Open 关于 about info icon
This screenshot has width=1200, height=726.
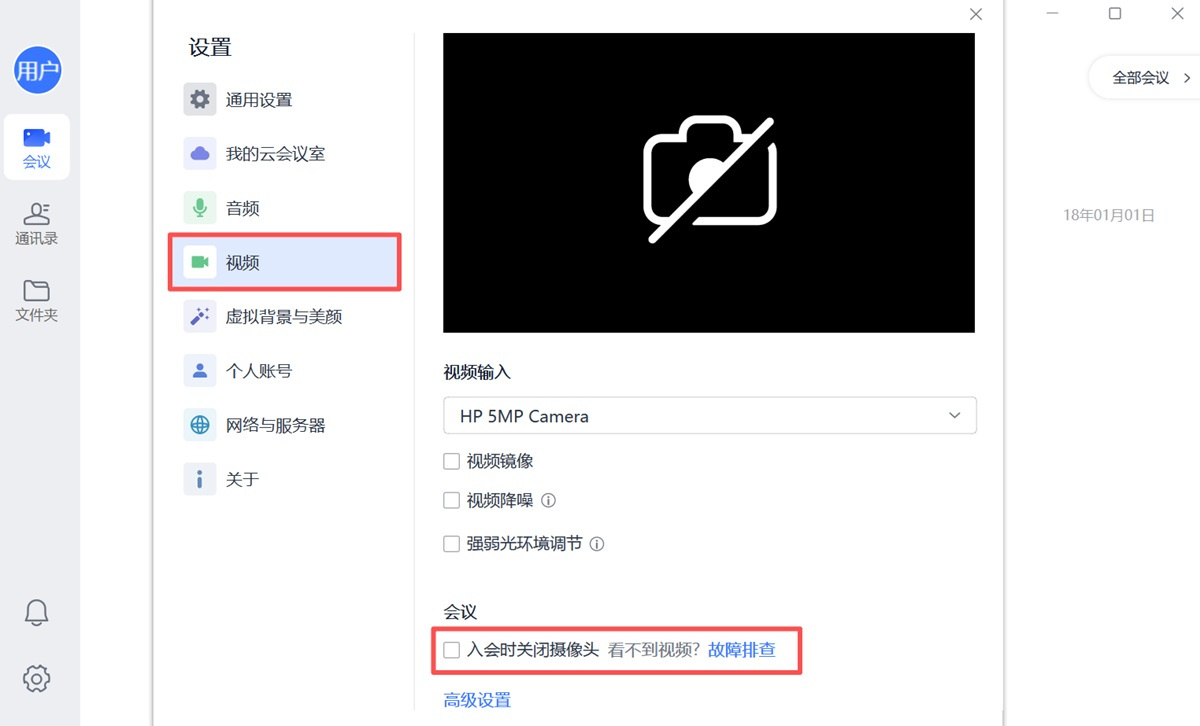[x=199, y=478]
